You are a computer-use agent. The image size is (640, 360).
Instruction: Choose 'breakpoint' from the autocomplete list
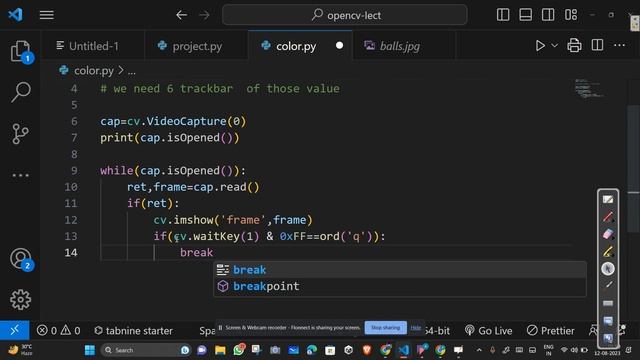[400, 286]
